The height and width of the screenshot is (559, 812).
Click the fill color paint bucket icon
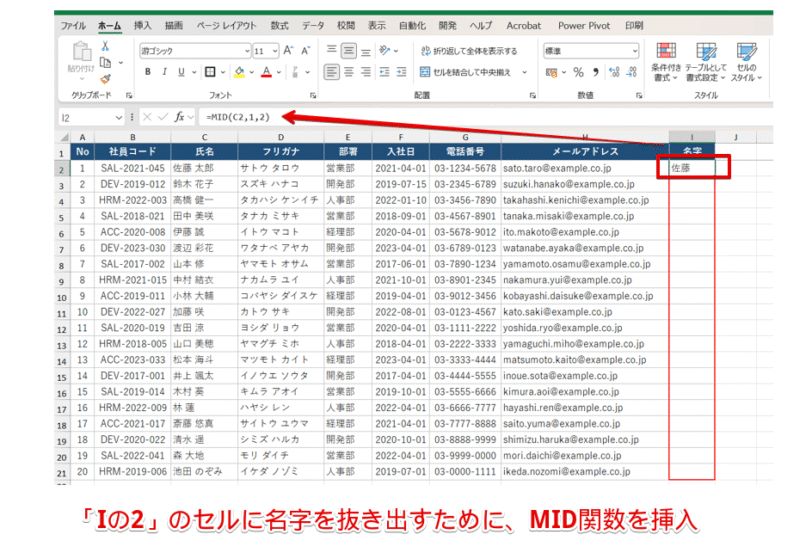(x=239, y=72)
